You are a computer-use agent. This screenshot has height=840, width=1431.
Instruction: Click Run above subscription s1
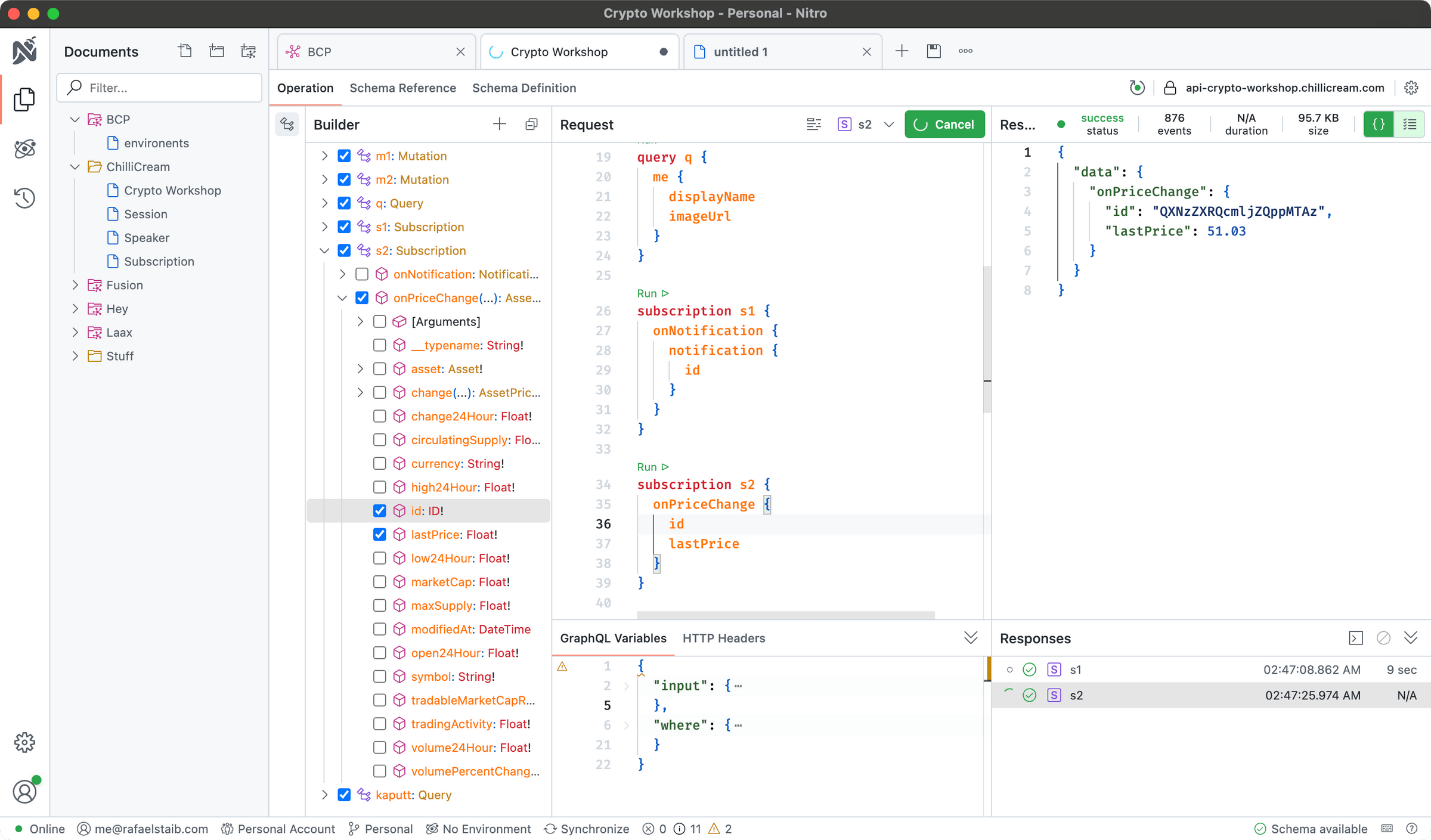coord(652,293)
